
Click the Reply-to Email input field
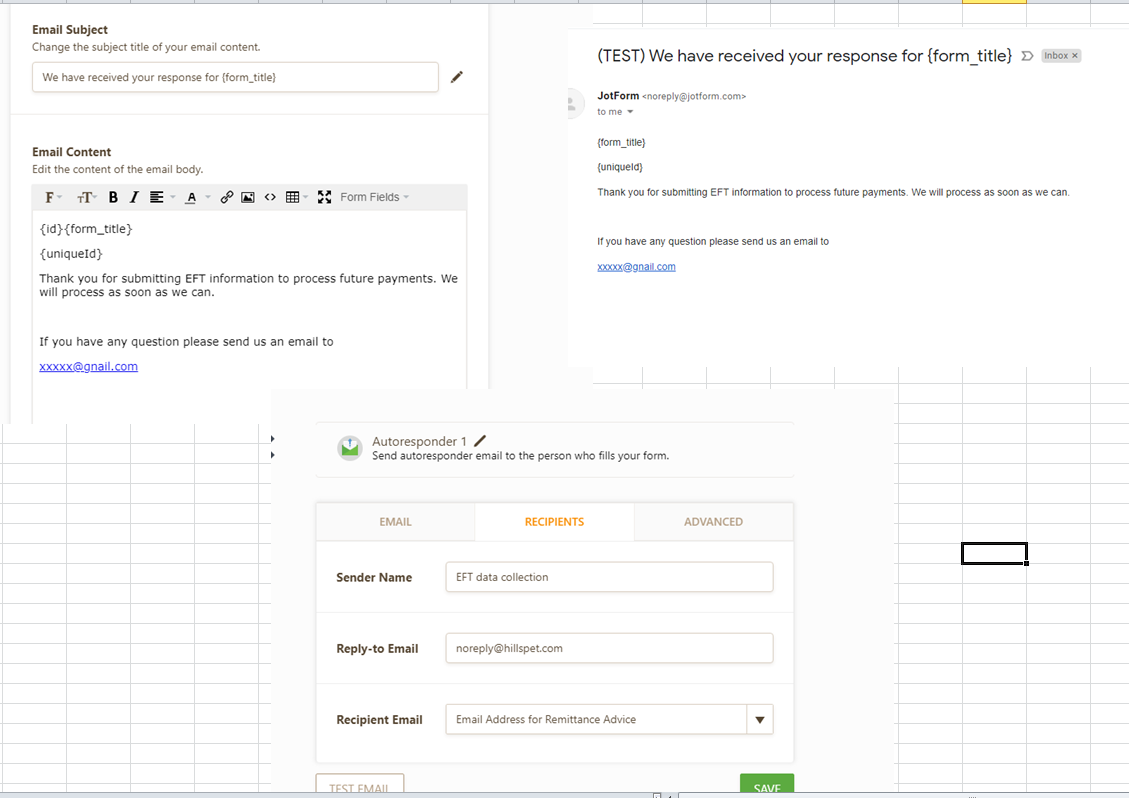(x=609, y=648)
